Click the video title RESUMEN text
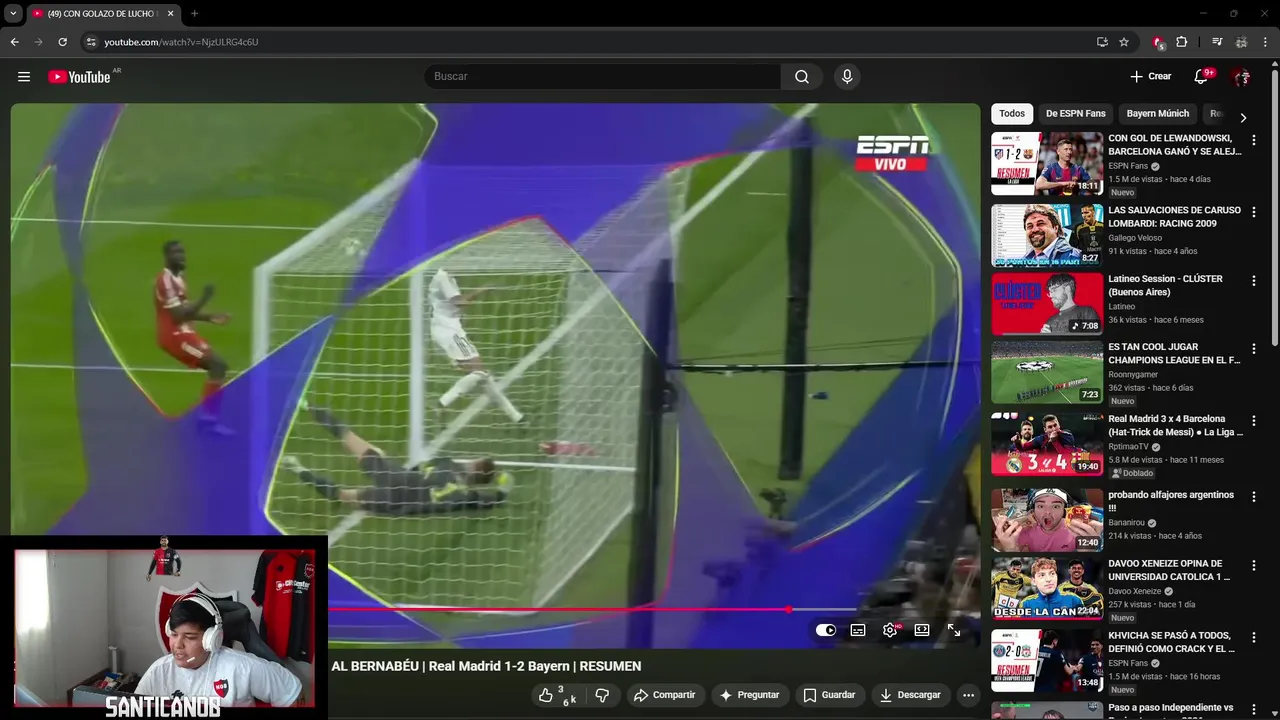The width and height of the screenshot is (1280, 720). 610,666
